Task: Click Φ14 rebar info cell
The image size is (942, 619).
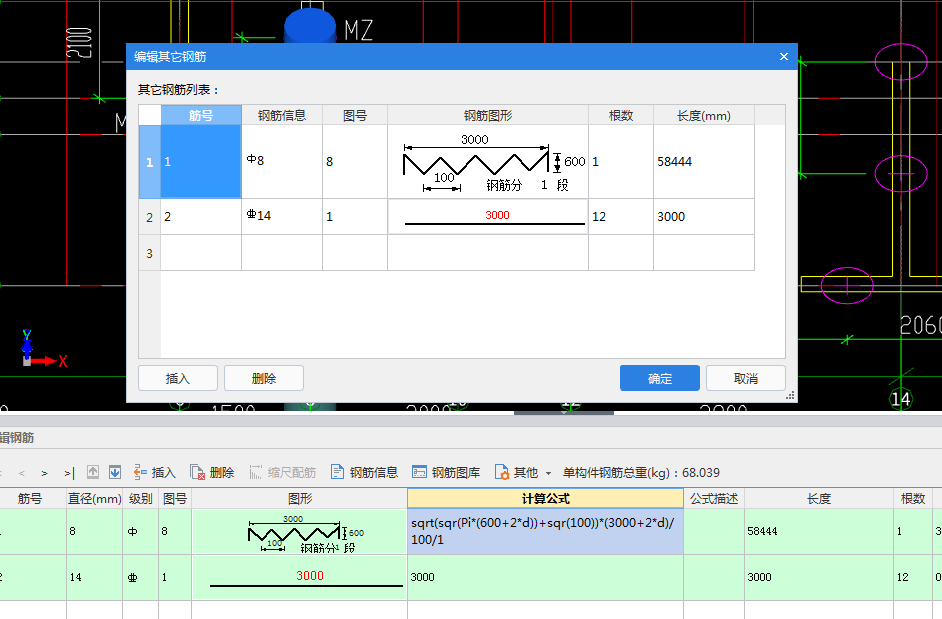Action: pyautogui.click(x=282, y=217)
